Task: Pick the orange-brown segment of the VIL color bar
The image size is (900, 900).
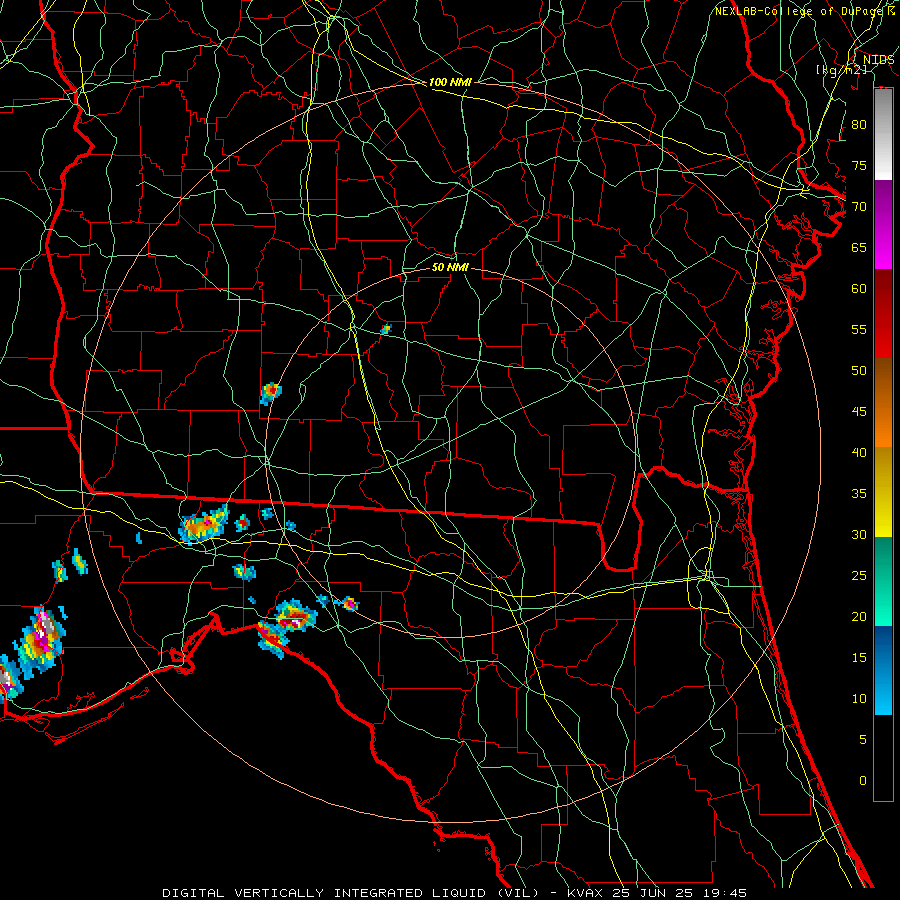Action: tap(883, 403)
